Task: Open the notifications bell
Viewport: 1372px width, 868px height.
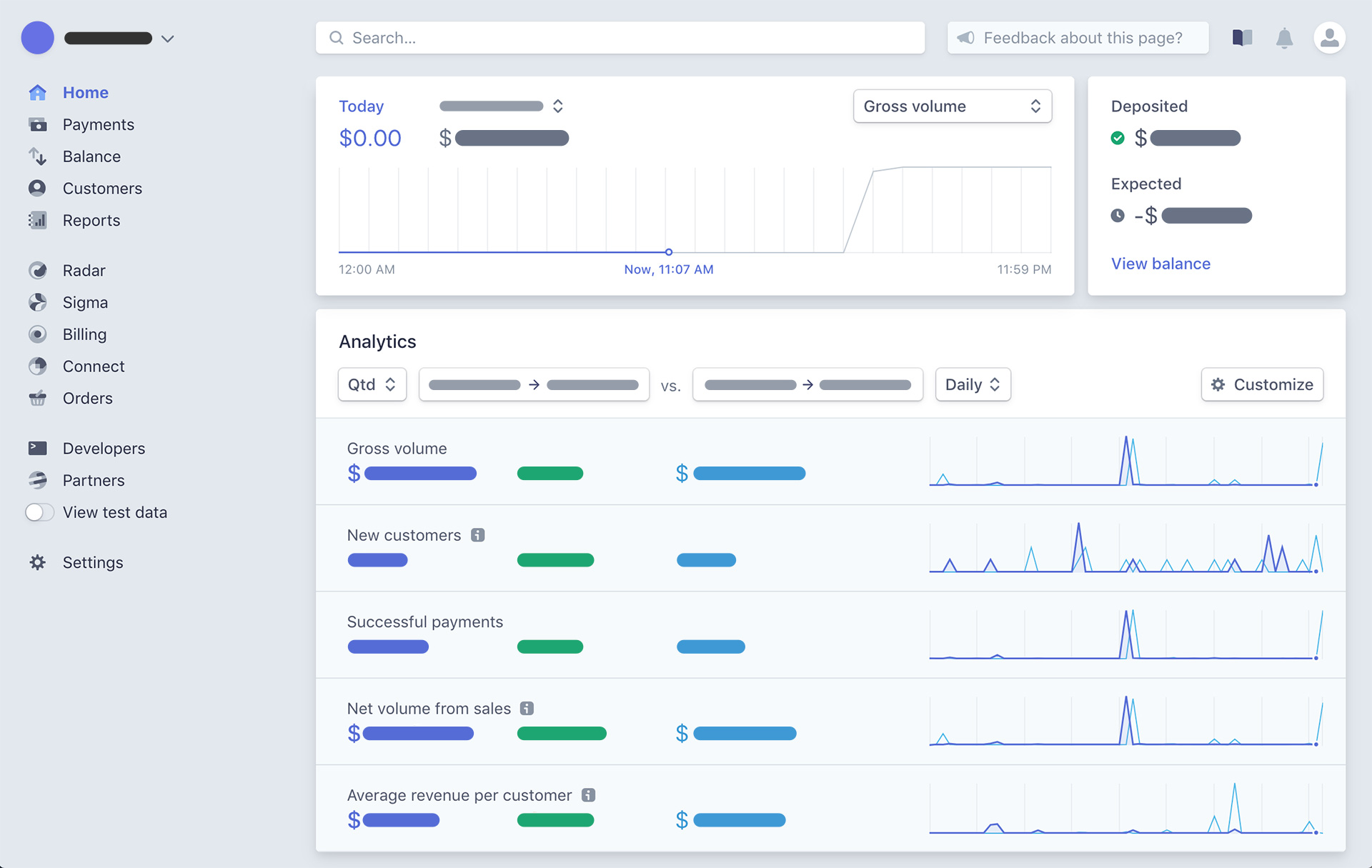Action: pos(1284,38)
